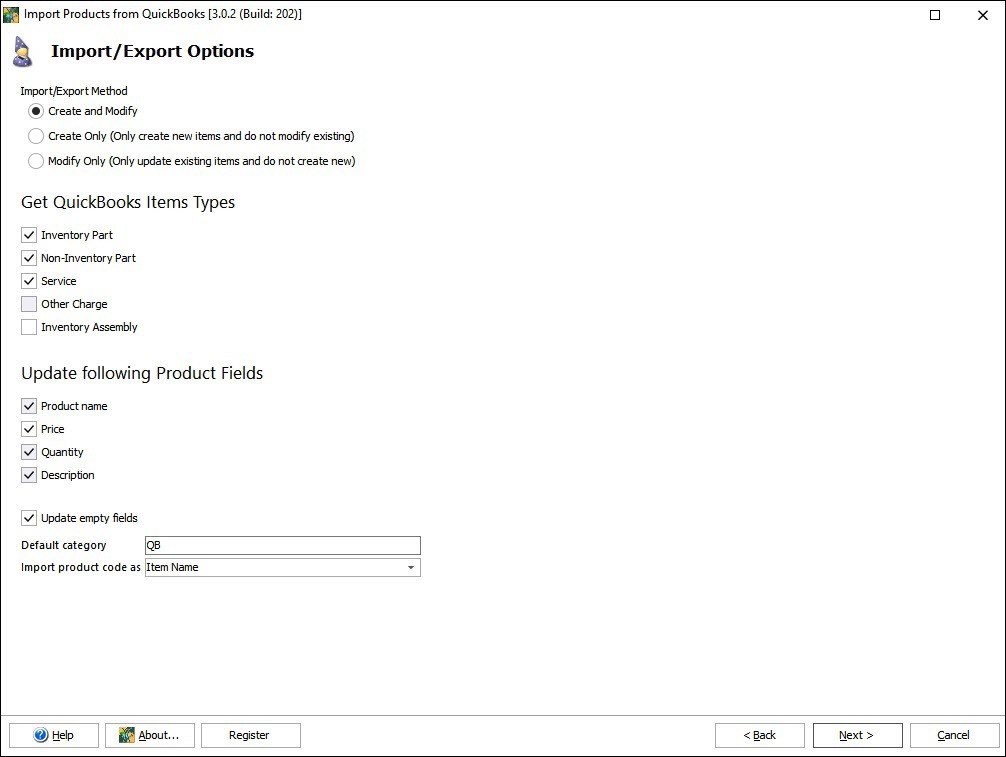The width and height of the screenshot is (1006, 757).
Task: Uncheck the Update empty fields option
Action: tap(29, 518)
